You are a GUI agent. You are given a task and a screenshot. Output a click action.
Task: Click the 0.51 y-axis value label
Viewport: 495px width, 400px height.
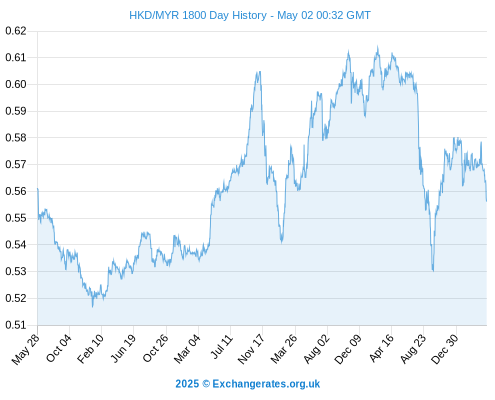point(16,325)
